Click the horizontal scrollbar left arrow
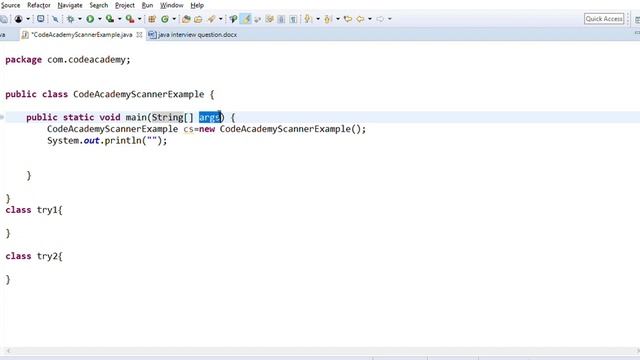Viewport: 640px width, 360px height. tap(8, 351)
